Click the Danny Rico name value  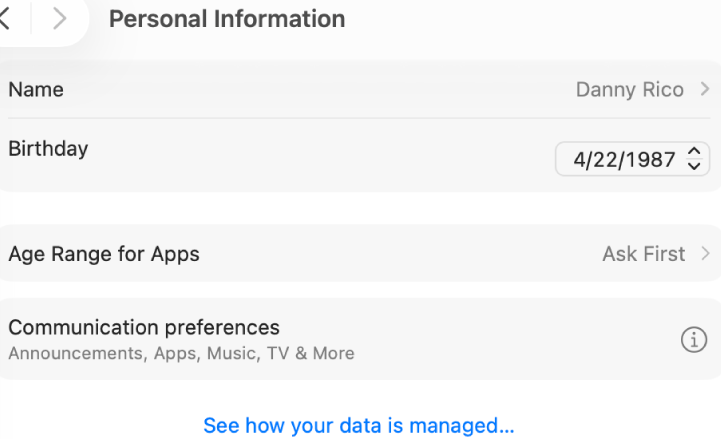[x=629, y=90]
